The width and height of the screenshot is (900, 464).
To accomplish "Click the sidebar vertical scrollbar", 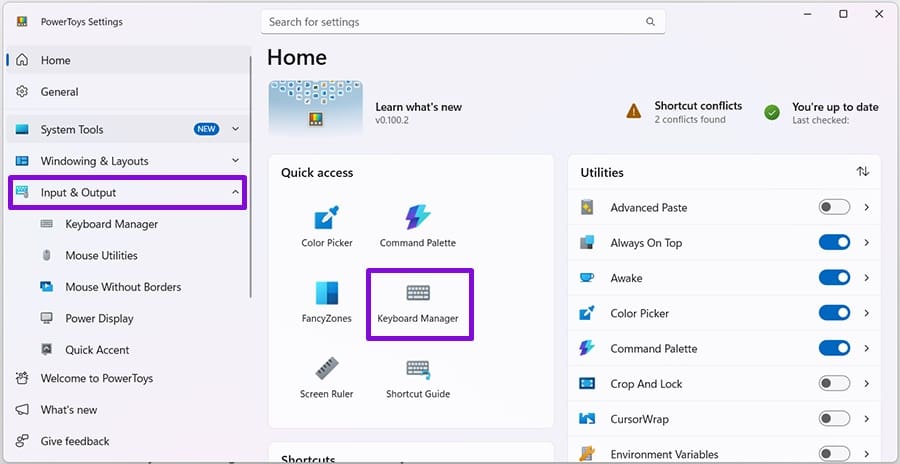I will 250,177.
